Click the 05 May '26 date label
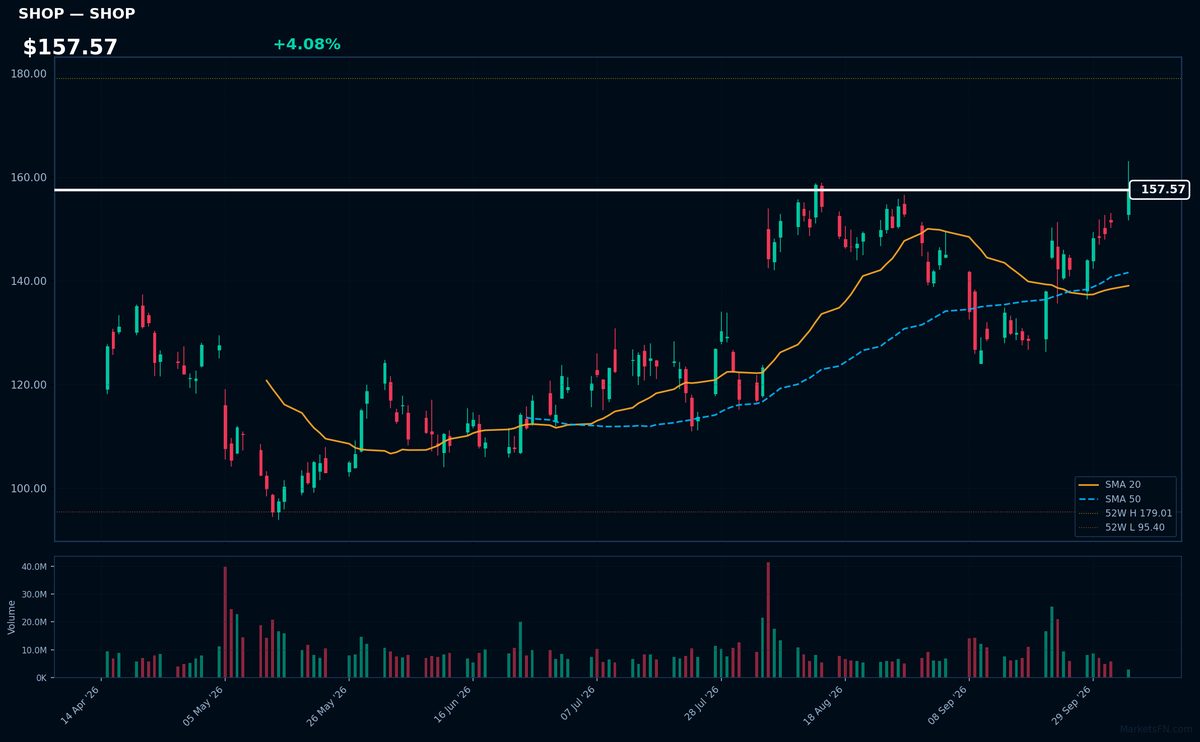Viewport: 1200px width, 742px height. (x=206, y=704)
